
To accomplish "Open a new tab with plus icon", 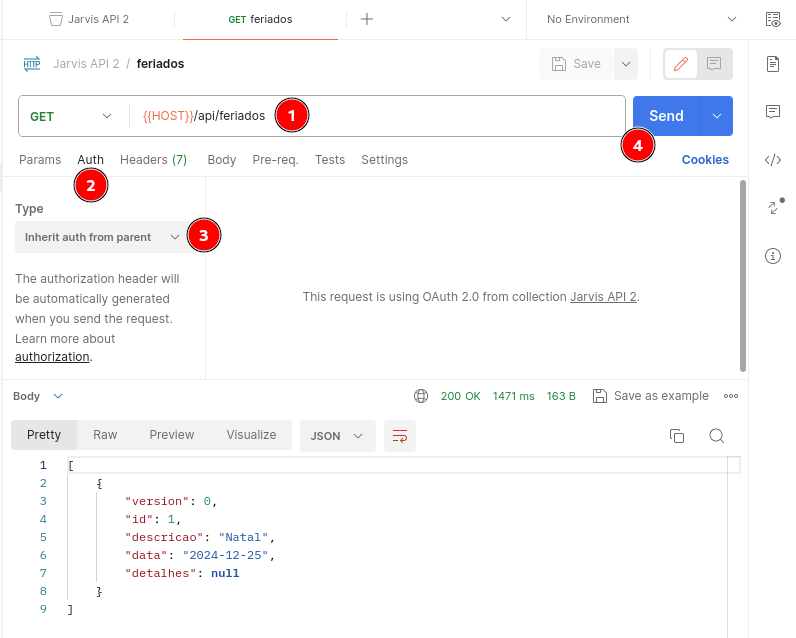I will pos(367,19).
